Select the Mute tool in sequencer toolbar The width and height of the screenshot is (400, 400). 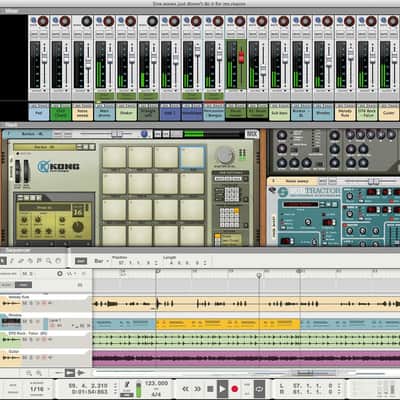39,261
